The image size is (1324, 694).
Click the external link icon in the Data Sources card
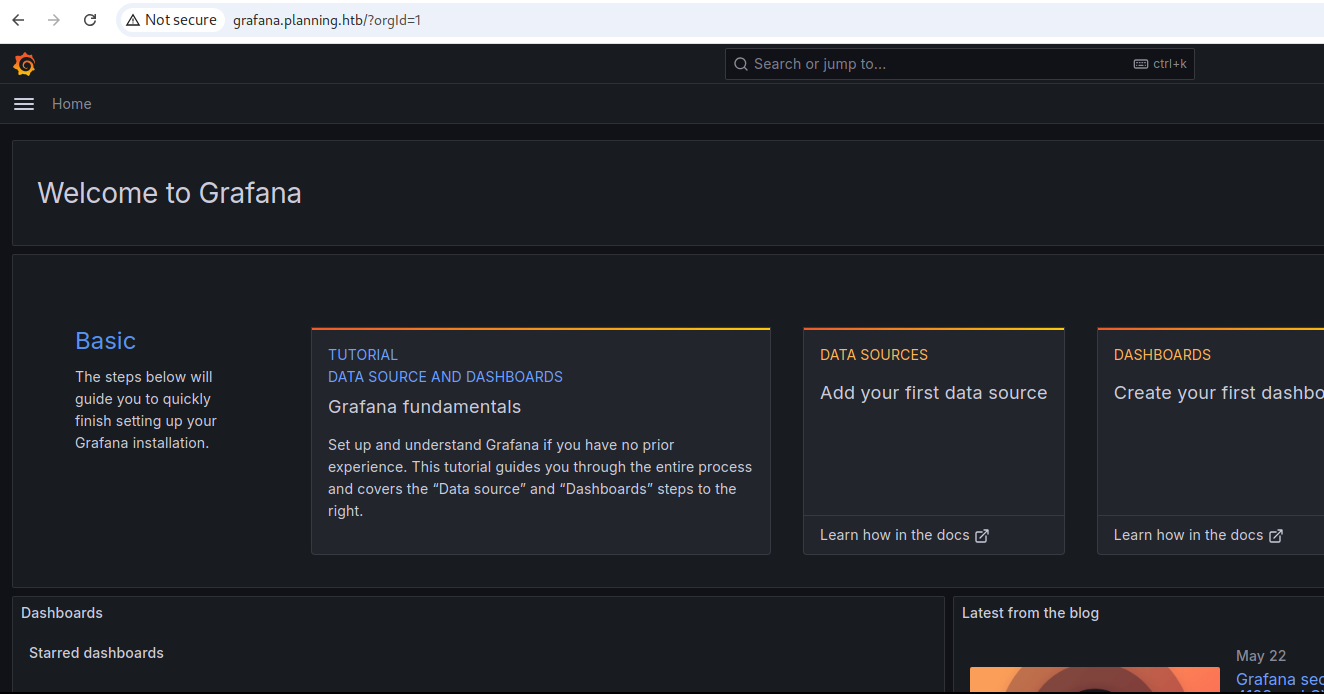tap(982, 536)
